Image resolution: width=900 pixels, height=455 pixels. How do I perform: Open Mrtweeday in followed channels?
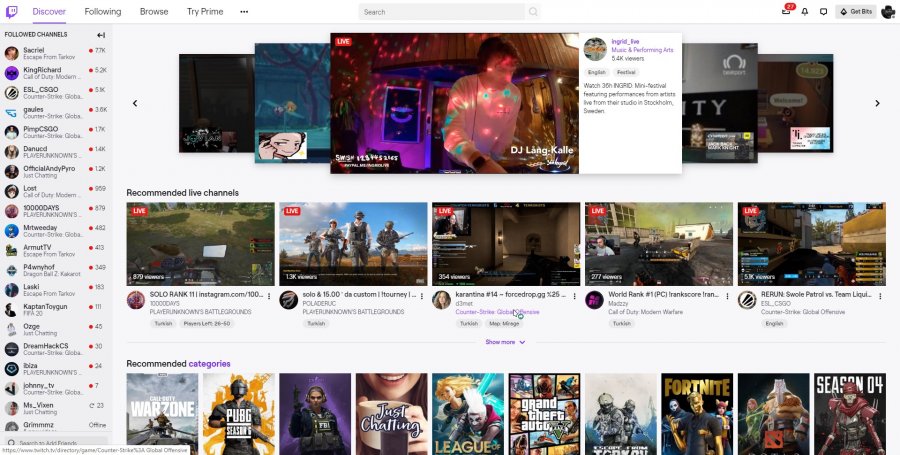(56, 231)
